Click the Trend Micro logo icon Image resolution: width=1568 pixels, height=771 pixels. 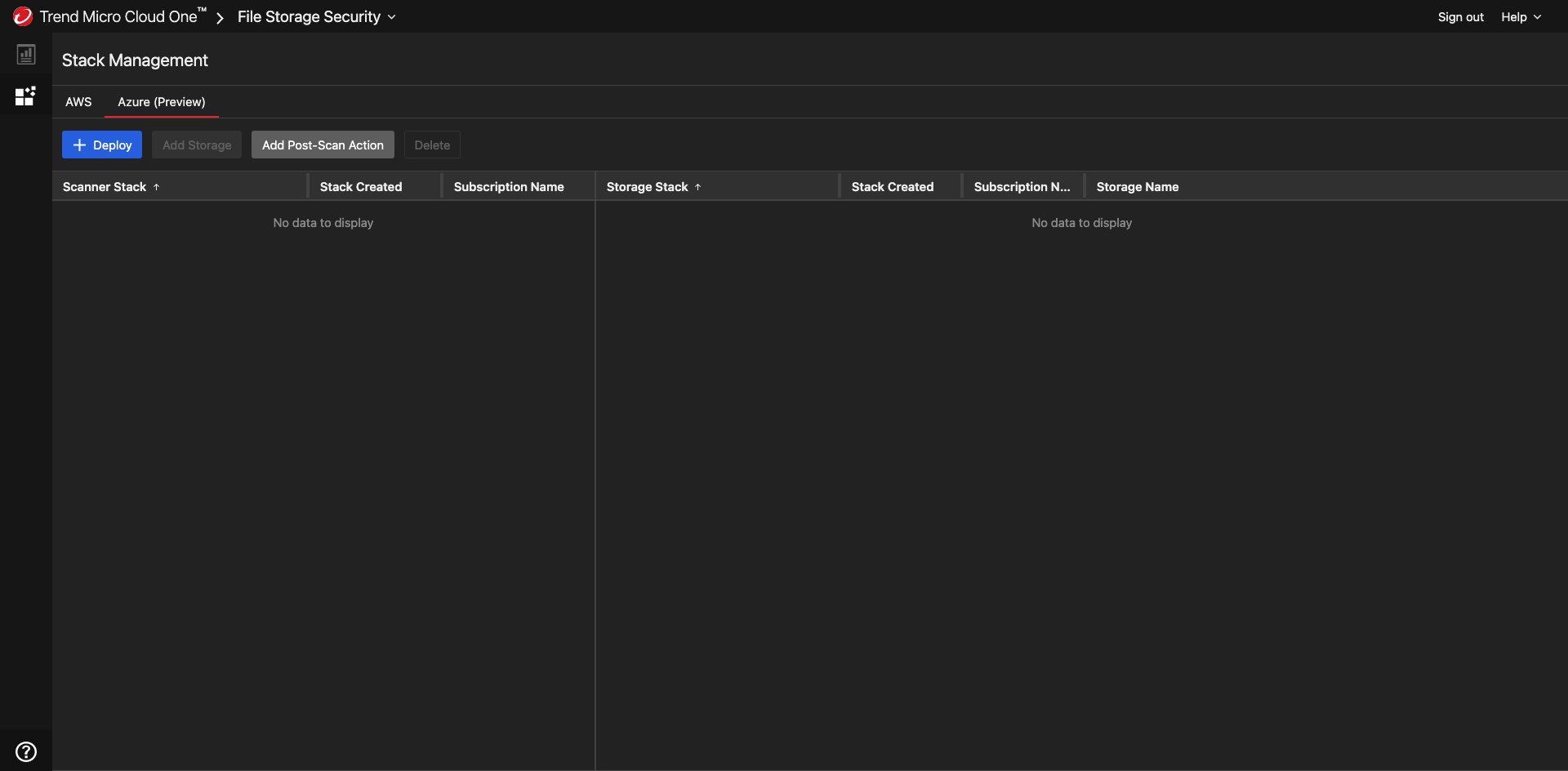(22, 16)
